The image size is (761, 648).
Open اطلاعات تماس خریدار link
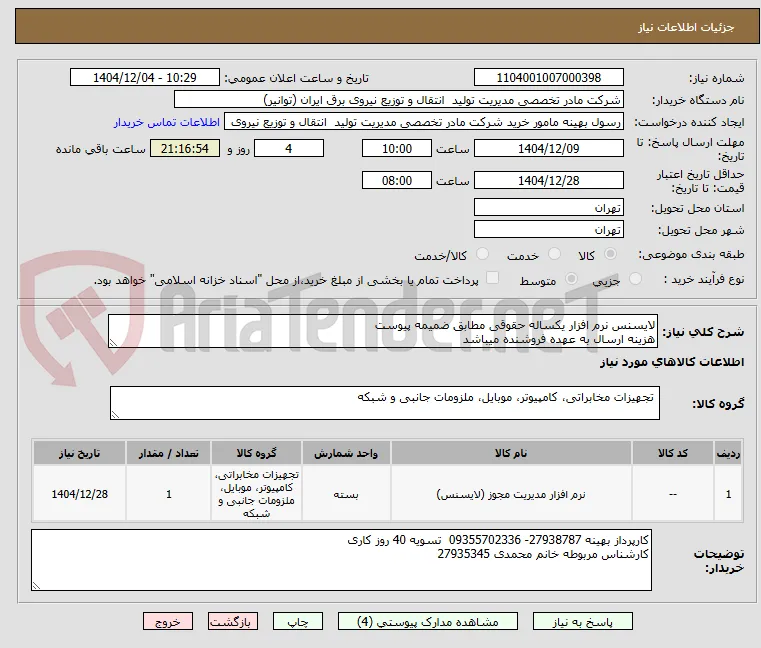(167, 122)
